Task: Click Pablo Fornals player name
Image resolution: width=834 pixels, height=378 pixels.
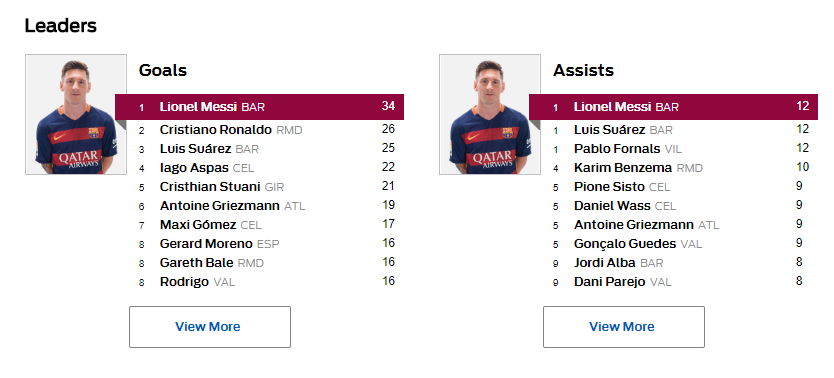Action: (617, 149)
